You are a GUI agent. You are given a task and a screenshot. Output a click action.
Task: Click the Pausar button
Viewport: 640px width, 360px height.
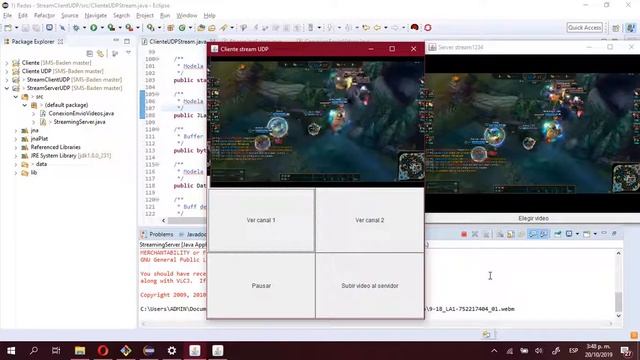pos(261,285)
